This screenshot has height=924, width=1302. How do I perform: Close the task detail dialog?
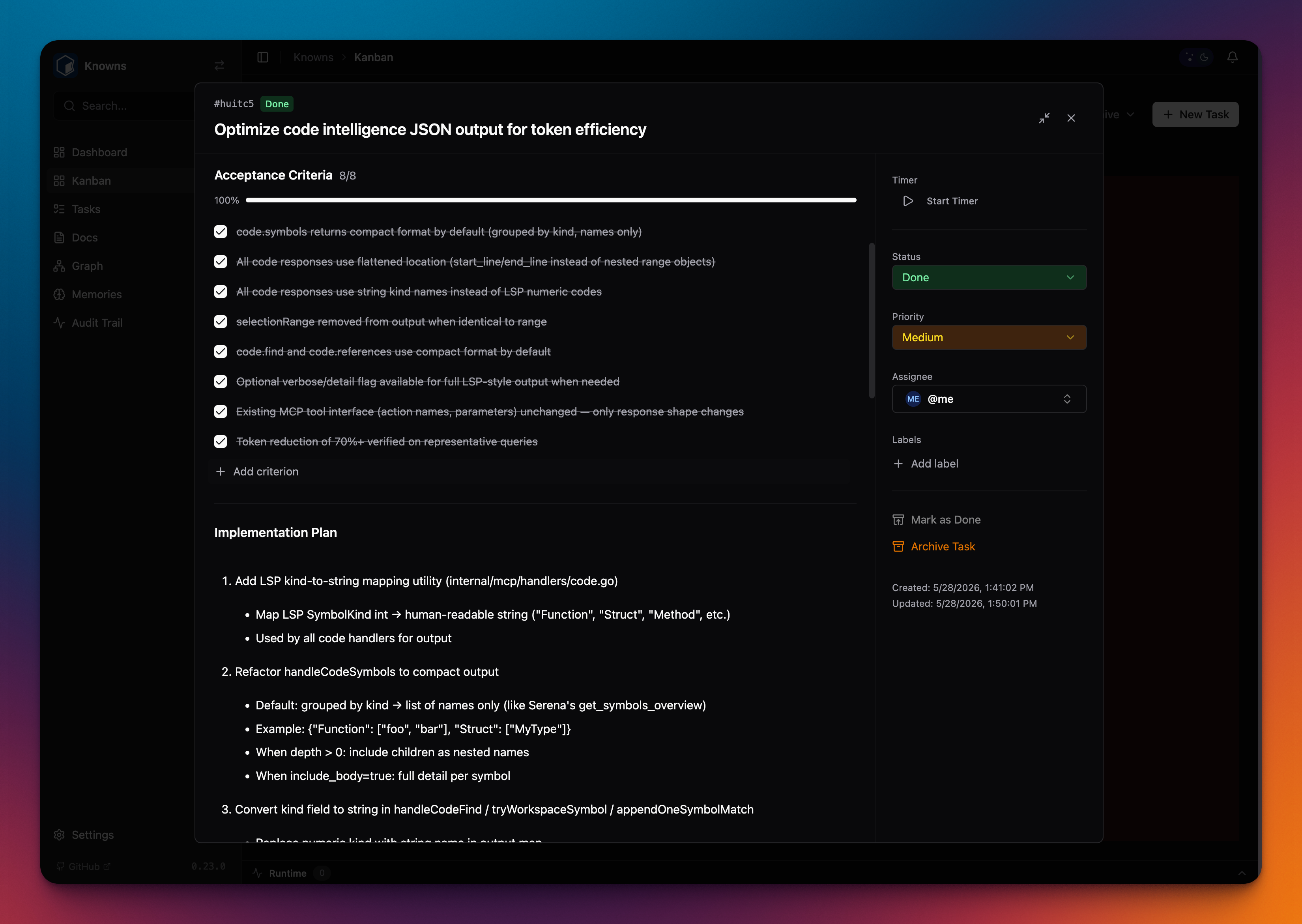pyautogui.click(x=1071, y=118)
